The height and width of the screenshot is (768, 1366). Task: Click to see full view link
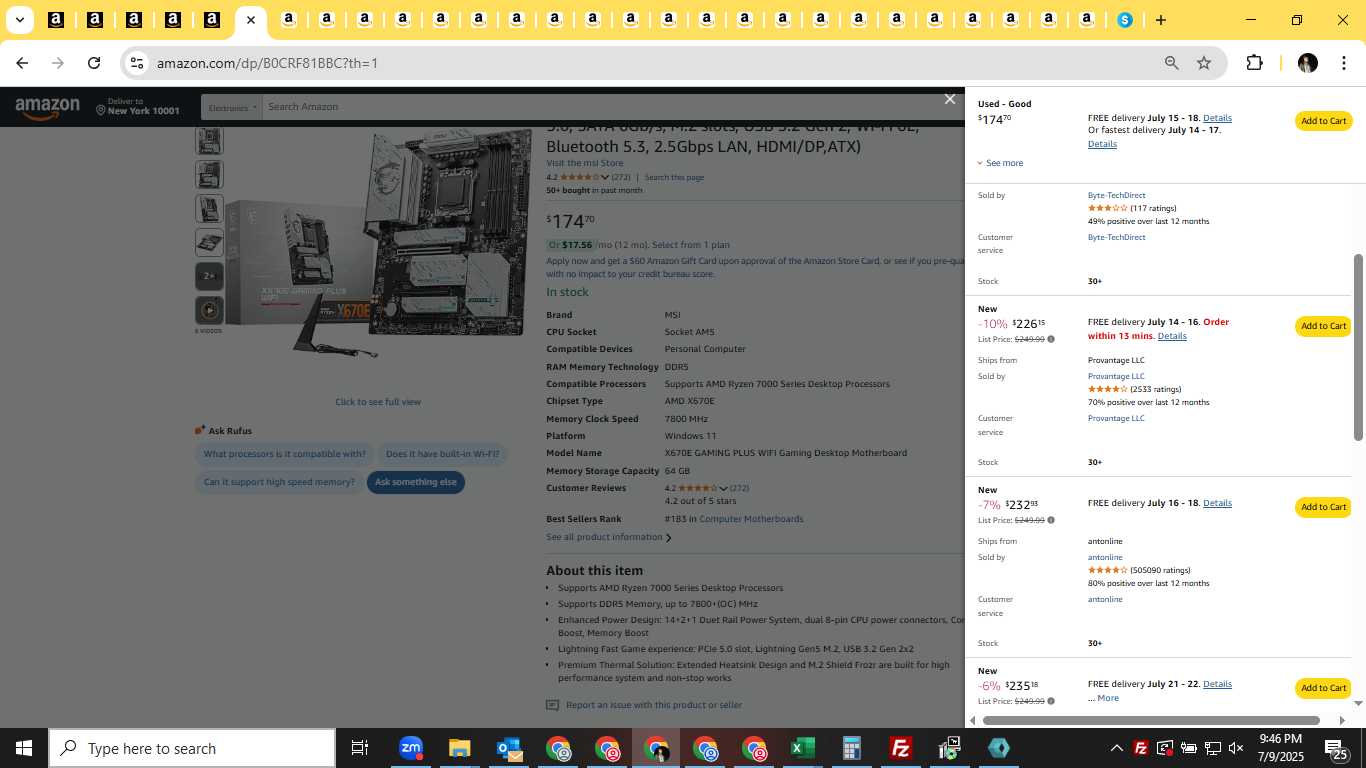[378, 402]
